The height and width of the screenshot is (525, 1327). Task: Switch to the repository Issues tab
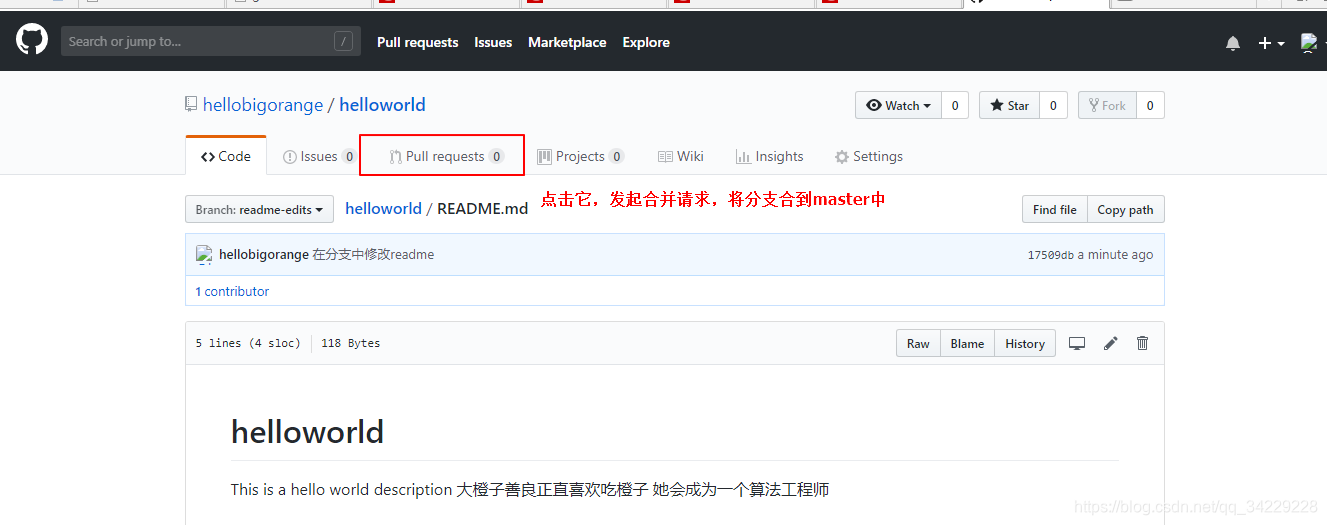[x=319, y=156]
